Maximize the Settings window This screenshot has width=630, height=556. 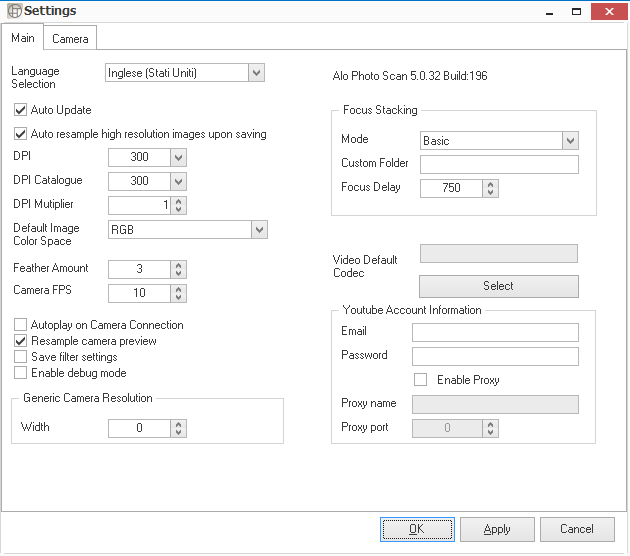point(576,12)
